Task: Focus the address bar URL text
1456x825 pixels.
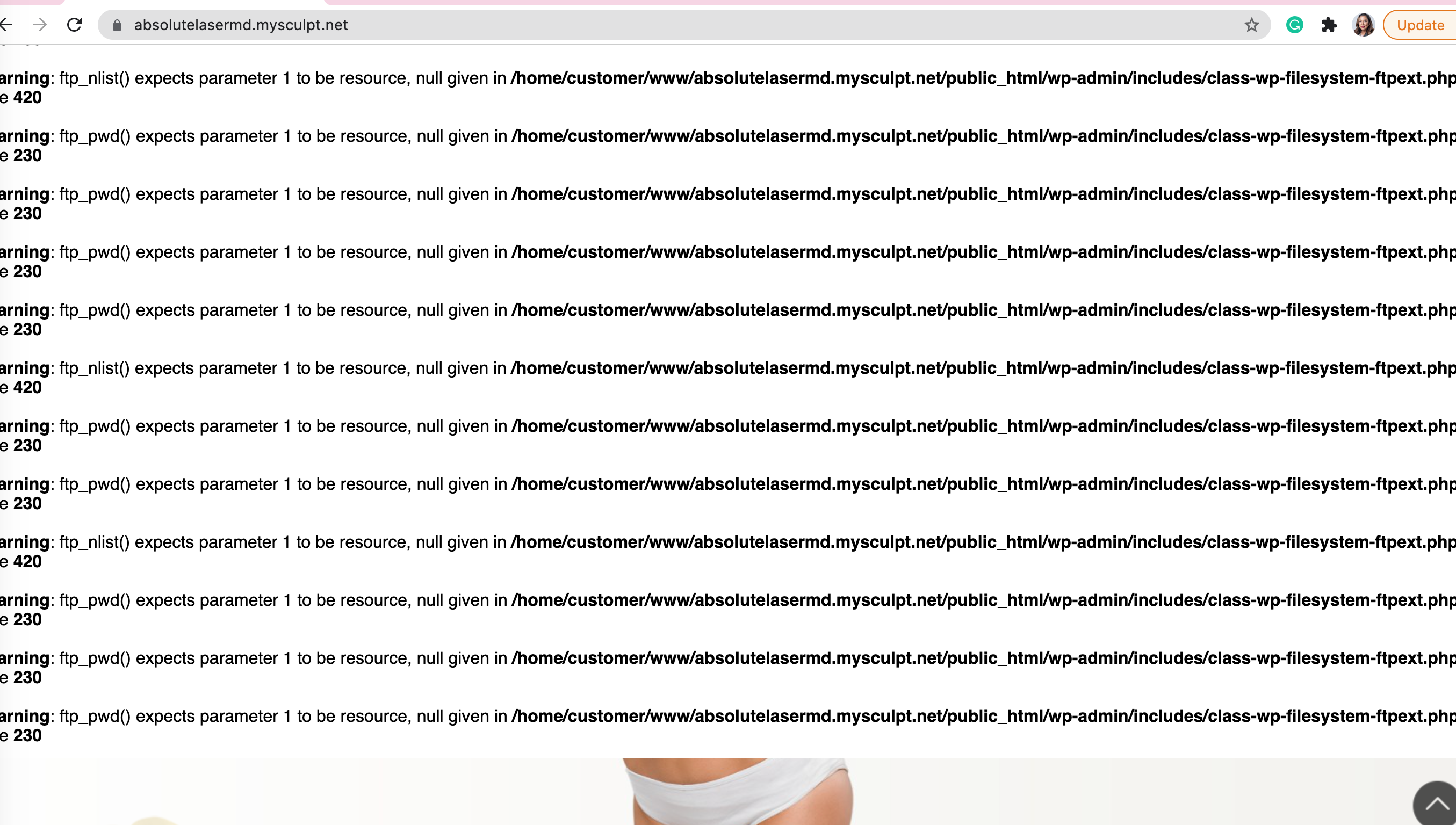Action: [241, 25]
